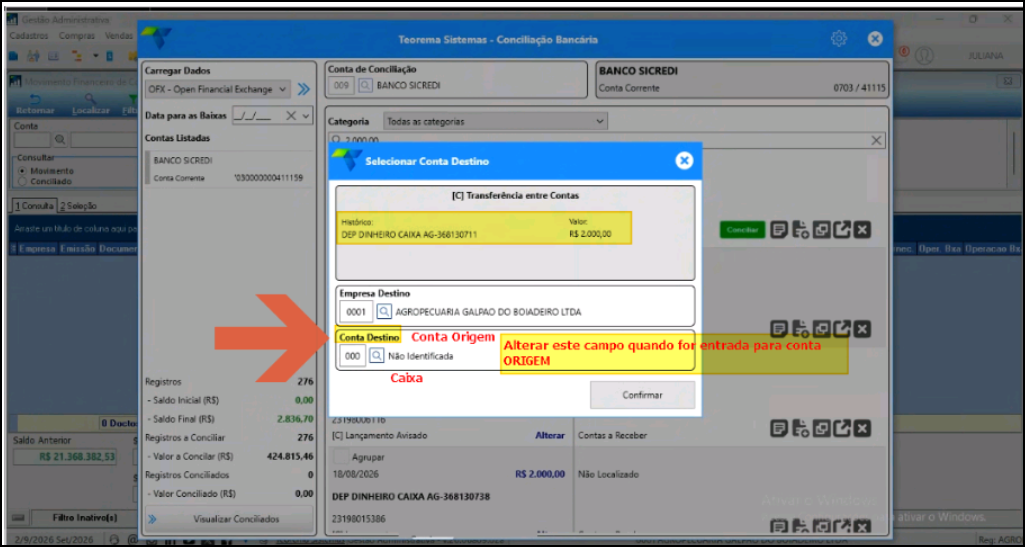
Task: Clear the Data para as Baixas date
Action: [x=292, y=115]
